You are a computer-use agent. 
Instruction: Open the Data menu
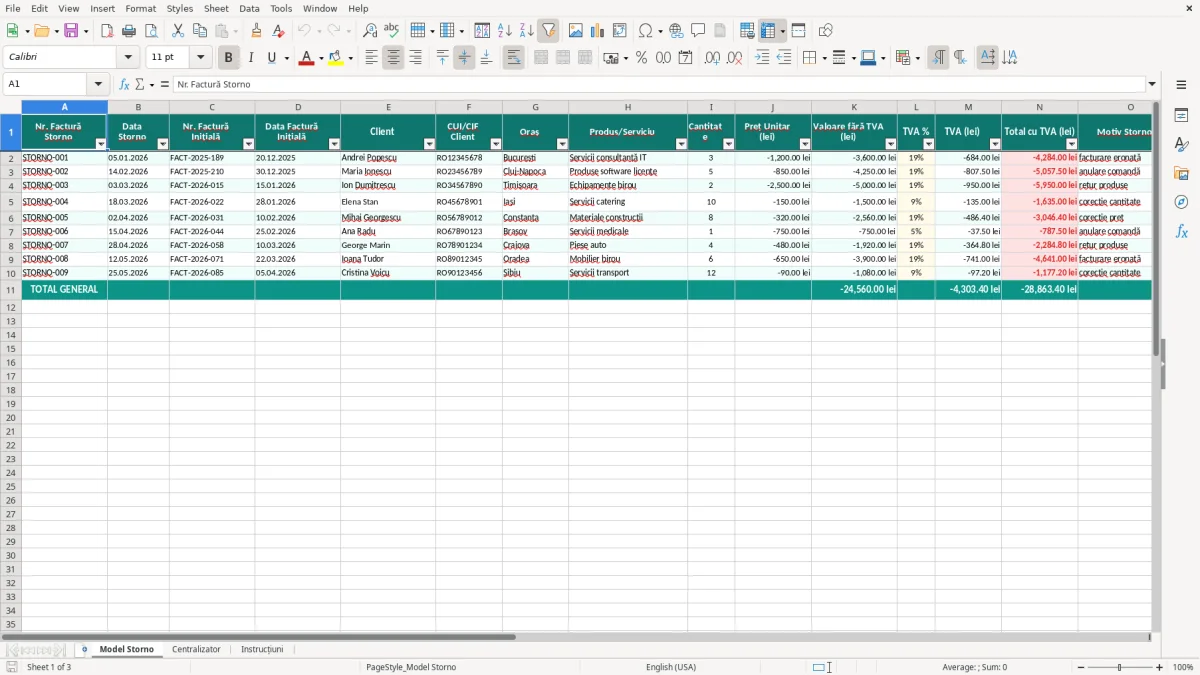249,8
